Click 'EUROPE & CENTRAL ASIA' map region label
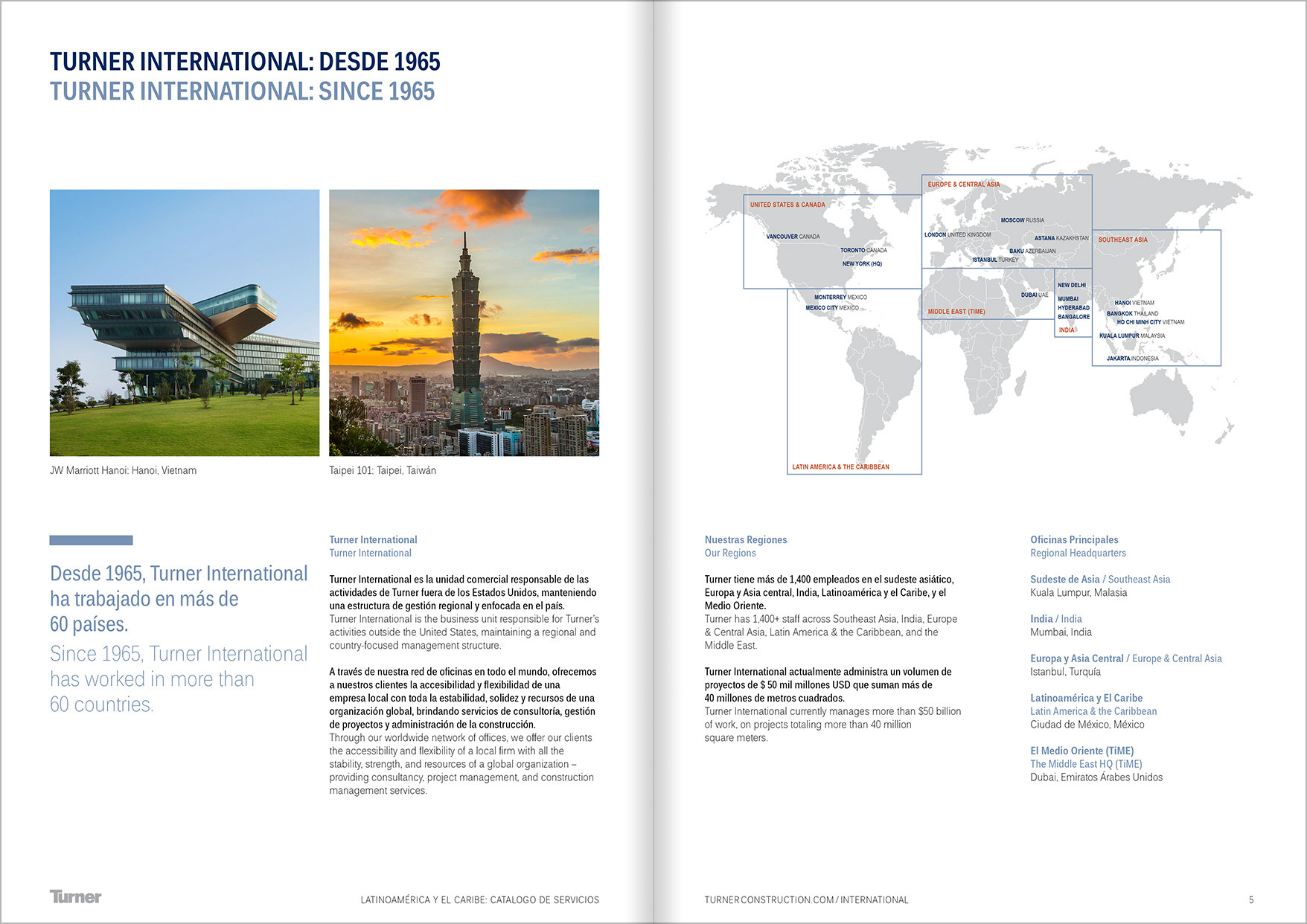The image size is (1307, 924). click(964, 185)
